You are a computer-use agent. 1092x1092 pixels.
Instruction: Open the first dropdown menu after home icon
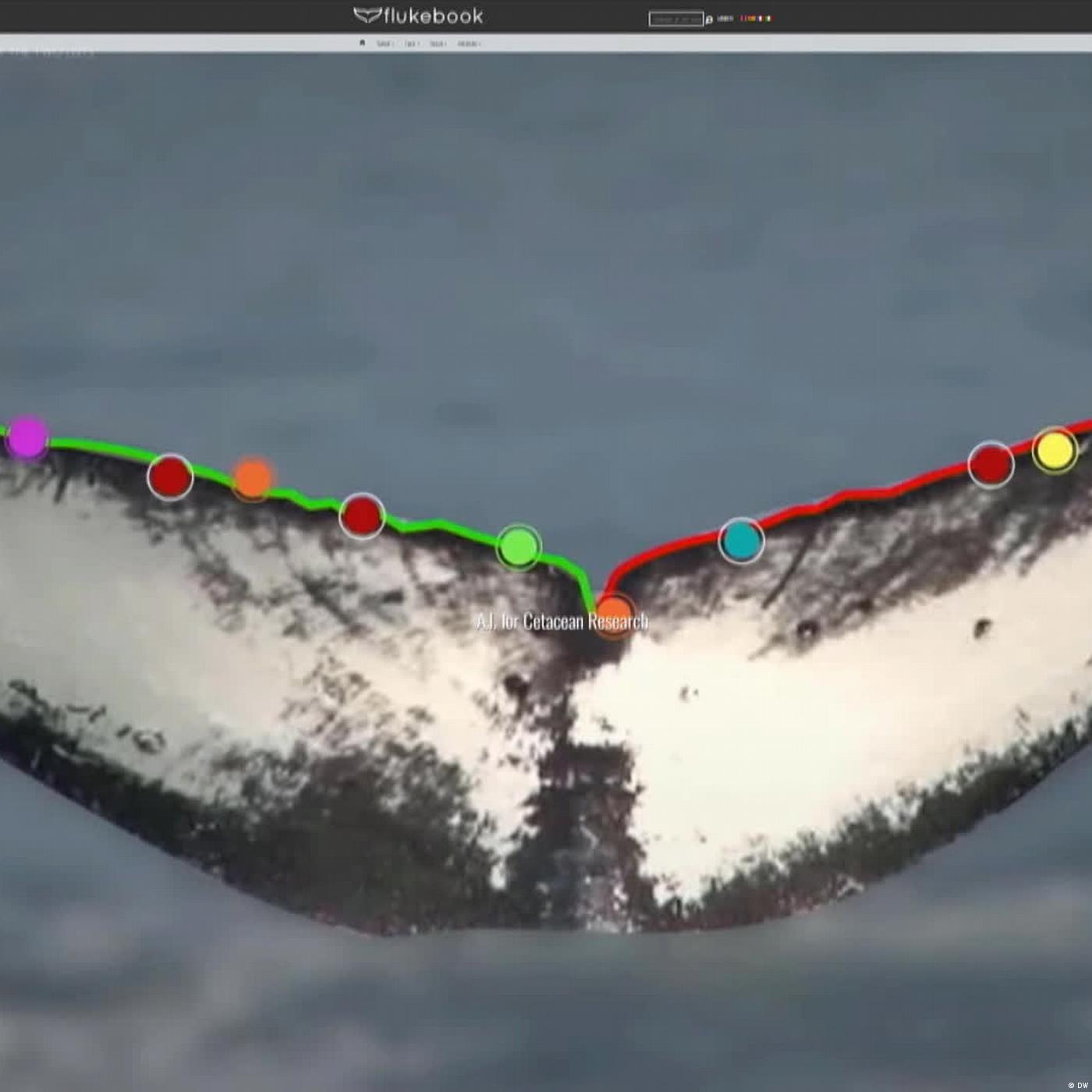385,44
